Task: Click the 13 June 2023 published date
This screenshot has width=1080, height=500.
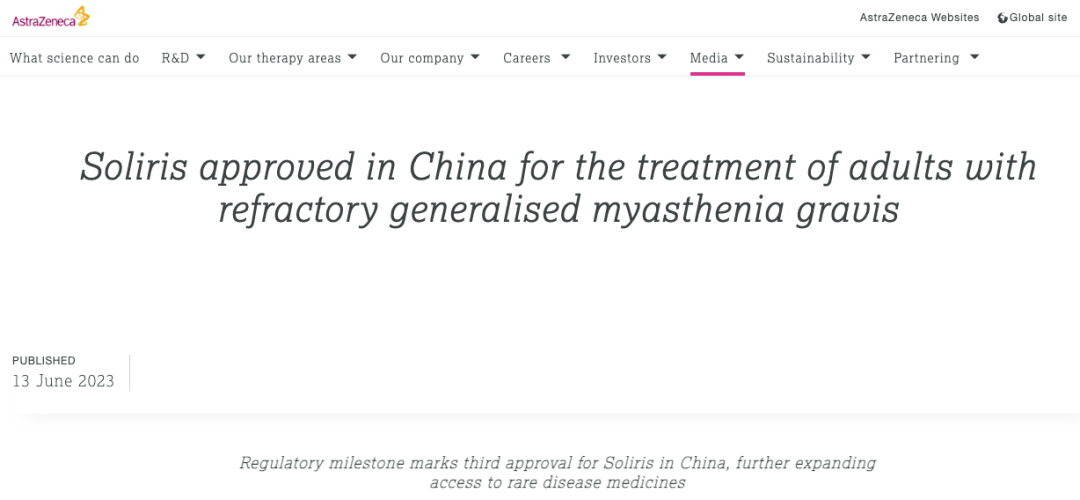Action: pos(63,381)
